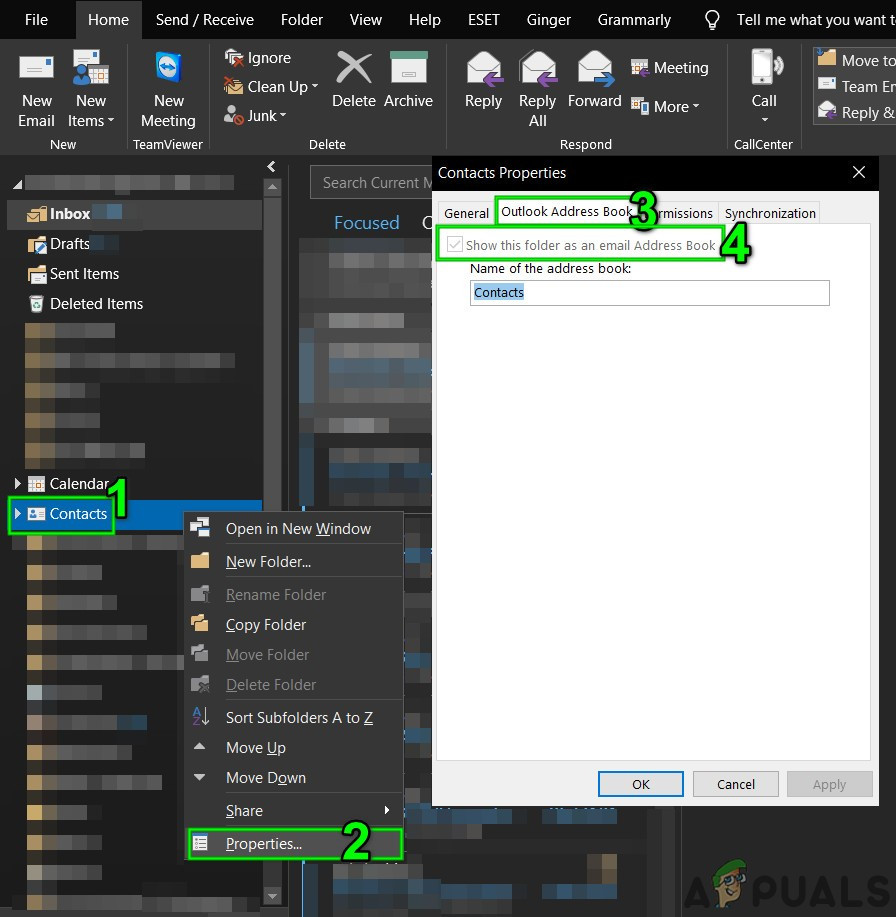
Task: Click in the Search Current Mailbox field
Action: click(x=372, y=182)
